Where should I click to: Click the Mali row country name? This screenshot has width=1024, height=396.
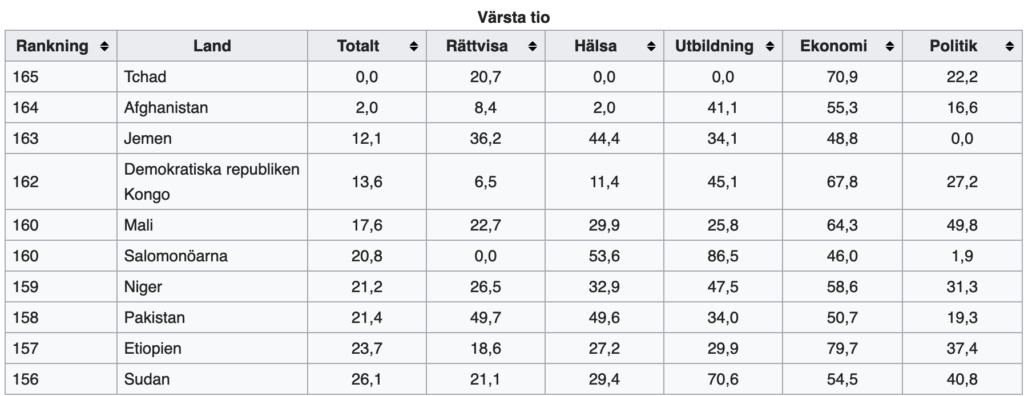[x=138, y=225]
